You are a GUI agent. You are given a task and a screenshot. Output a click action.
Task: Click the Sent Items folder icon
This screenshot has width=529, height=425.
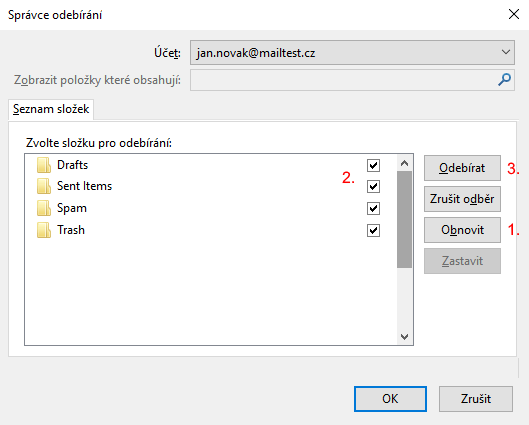44,186
